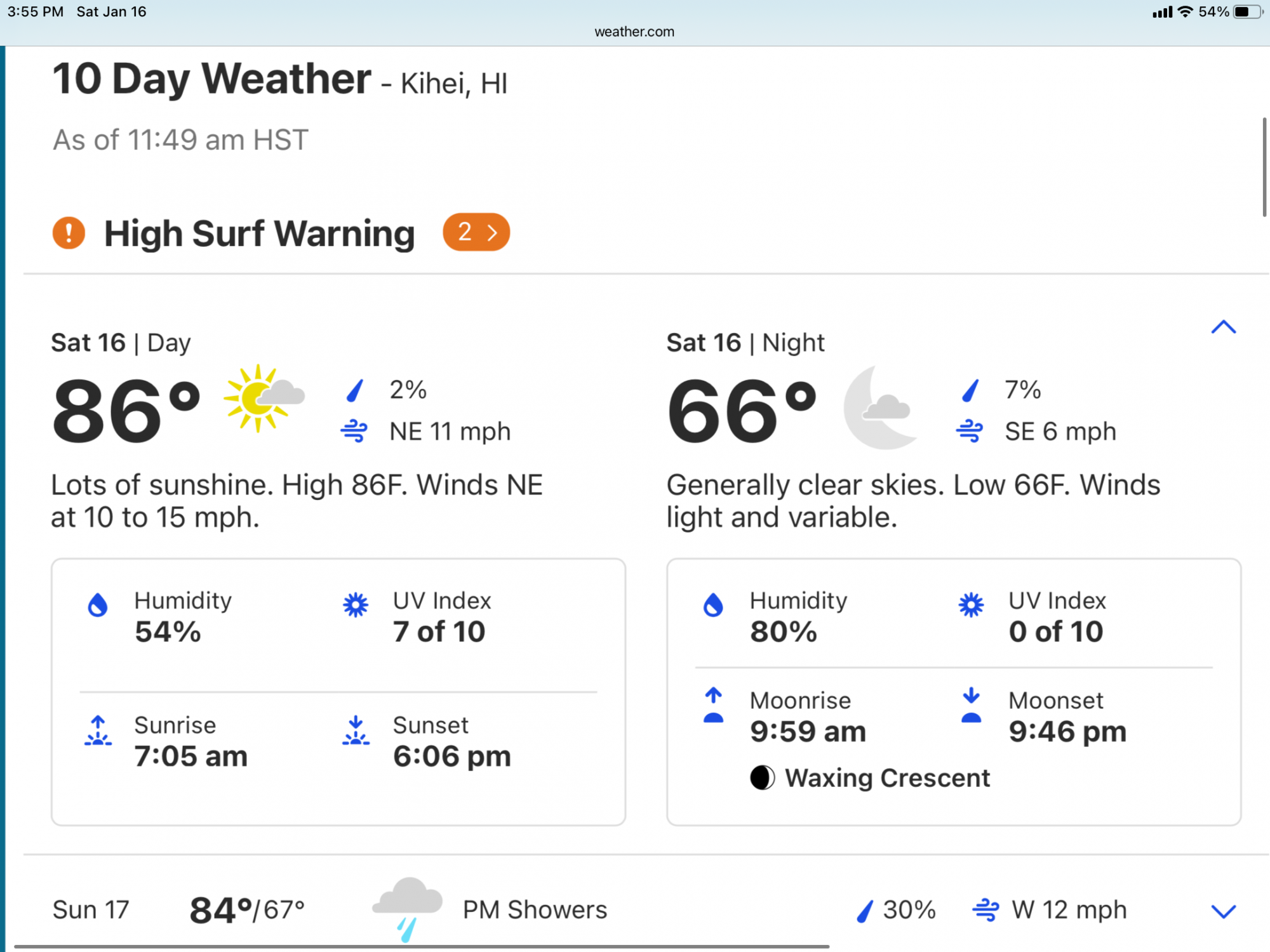Click the night Humidity droplet icon

point(714,605)
